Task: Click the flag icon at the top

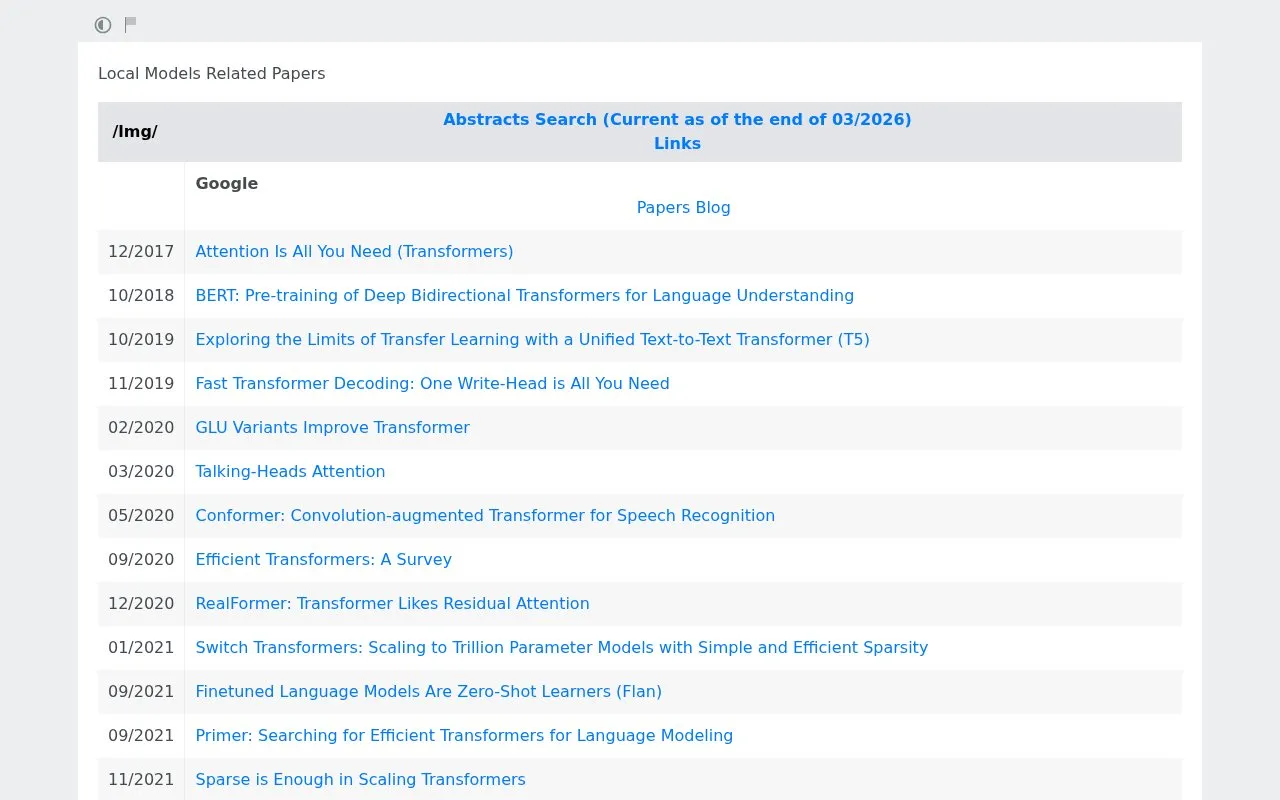Action: tap(130, 24)
